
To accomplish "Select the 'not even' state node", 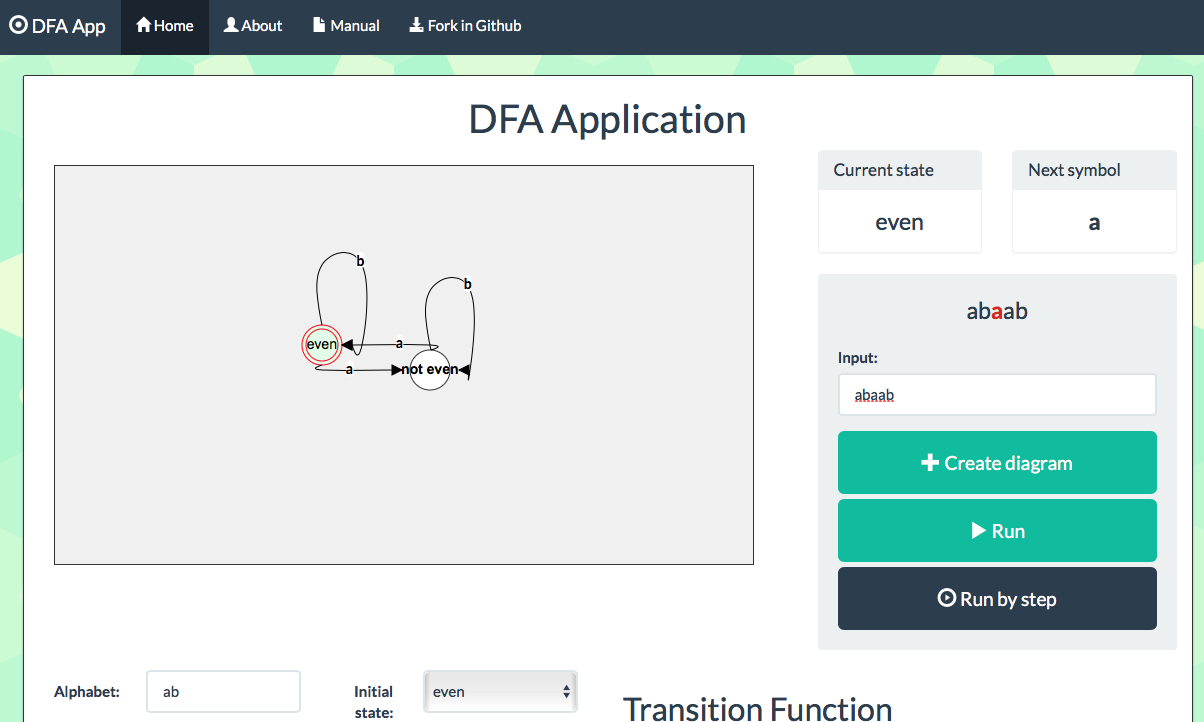I will (x=430, y=370).
